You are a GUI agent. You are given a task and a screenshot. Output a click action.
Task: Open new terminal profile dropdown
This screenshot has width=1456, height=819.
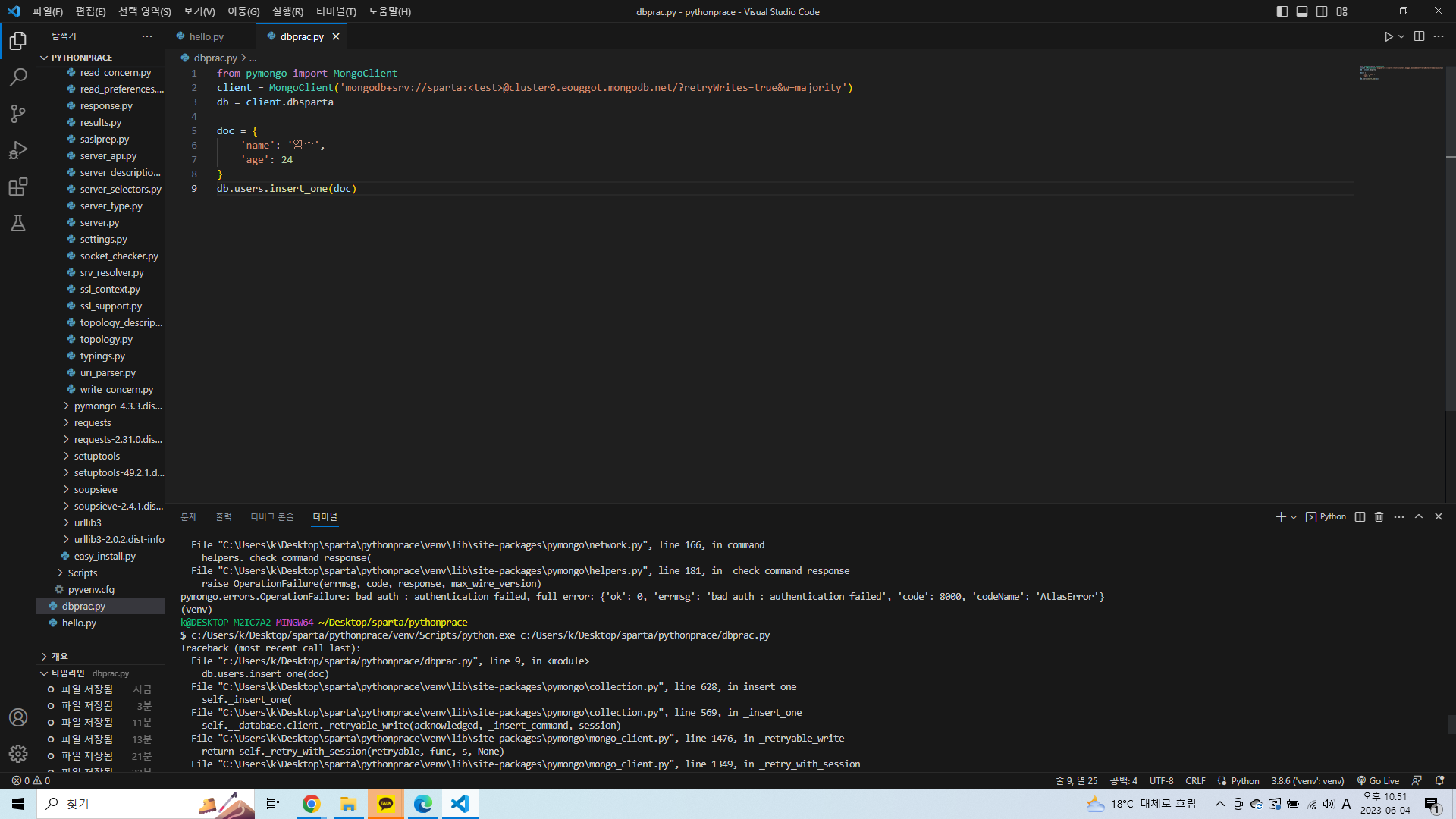coord(1294,517)
